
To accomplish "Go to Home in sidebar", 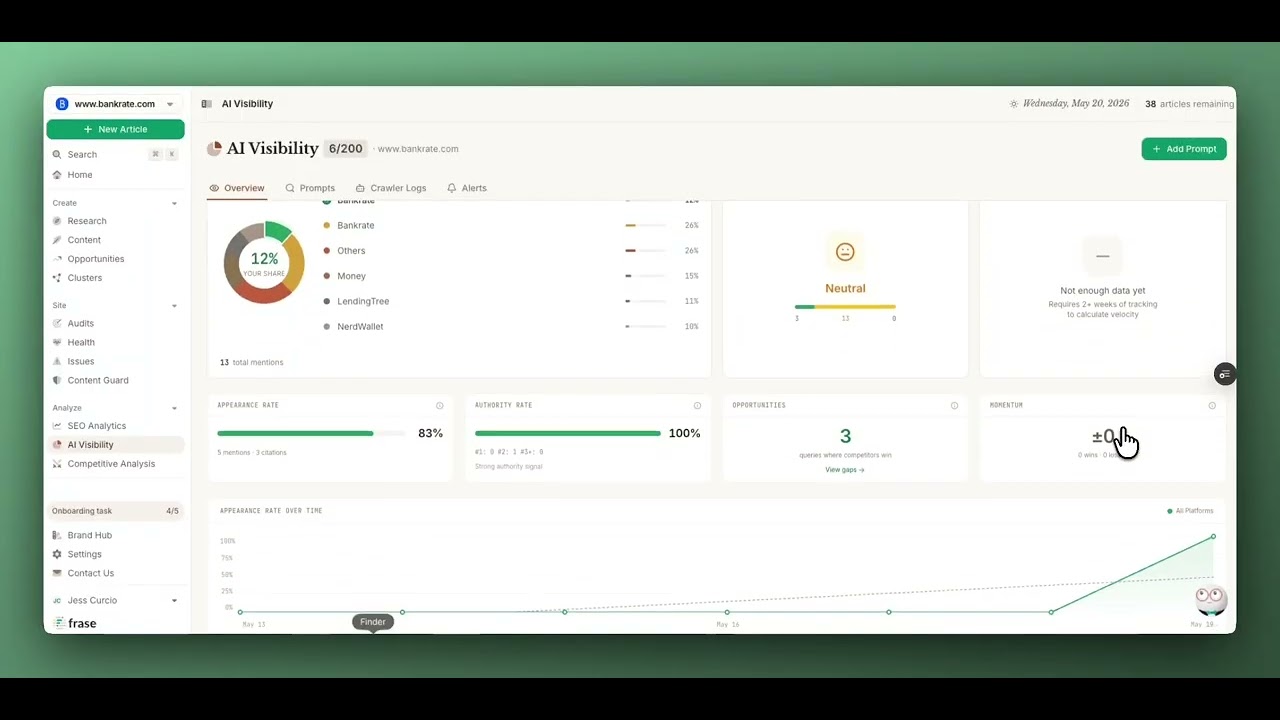I will pos(80,175).
